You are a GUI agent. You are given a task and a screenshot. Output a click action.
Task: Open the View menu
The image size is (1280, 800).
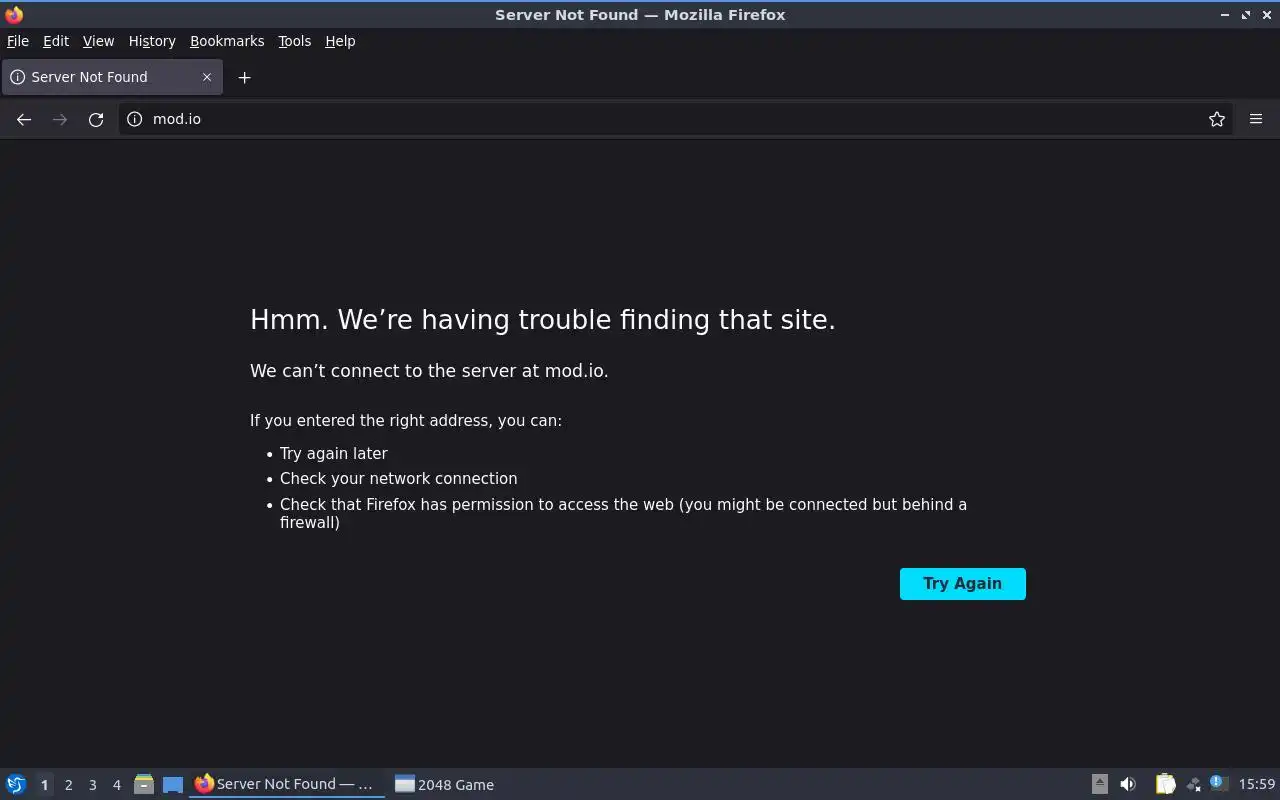(x=98, y=41)
